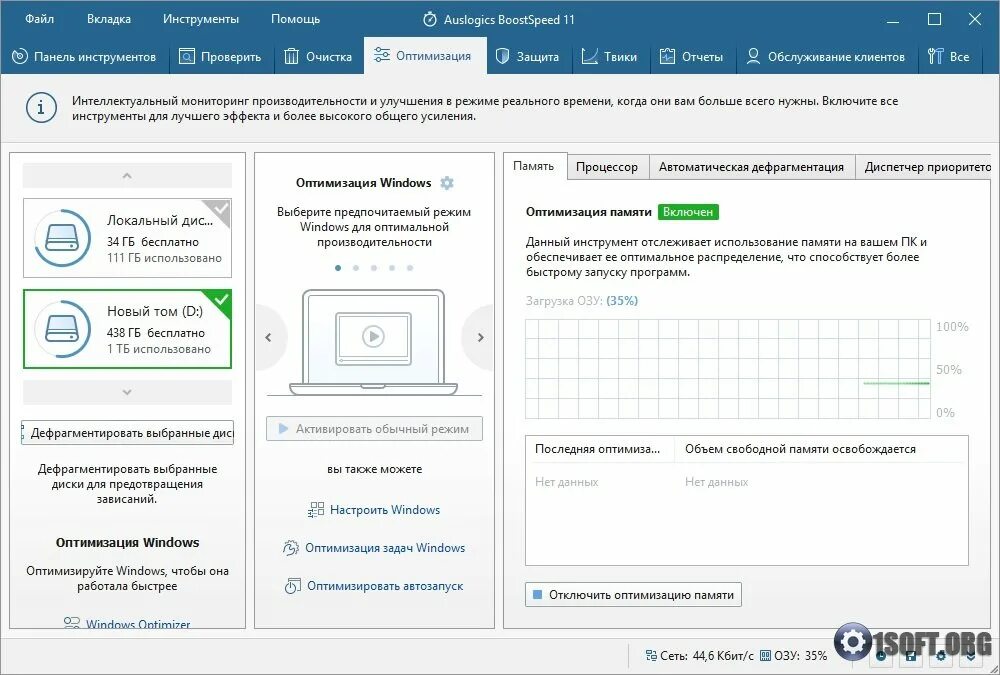Image resolution: width=1000 pixels, height=675 pixels.
Task: Click the 111 ГБ использовано text
Action: pyautogui.click(x=165, y=258)
